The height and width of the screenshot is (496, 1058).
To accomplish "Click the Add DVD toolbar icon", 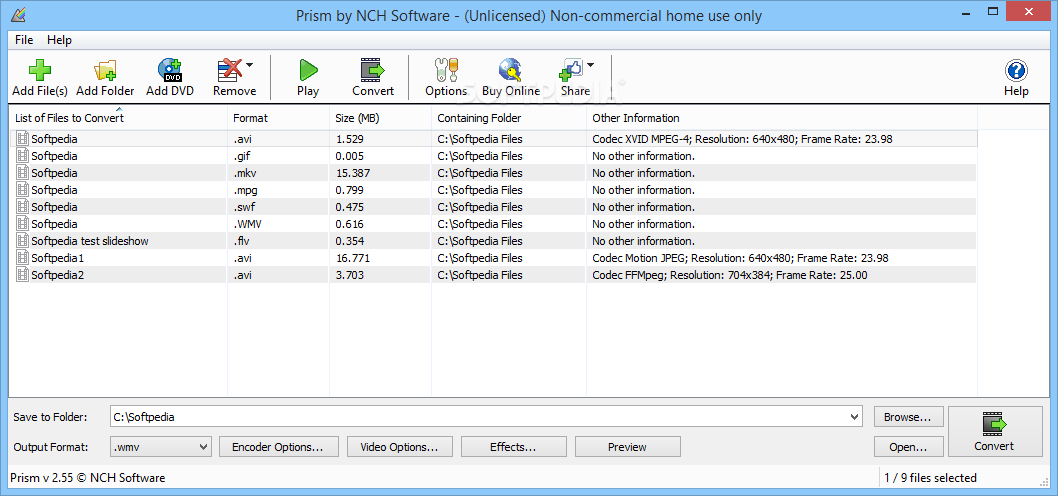I will click(x=170, y=70).
